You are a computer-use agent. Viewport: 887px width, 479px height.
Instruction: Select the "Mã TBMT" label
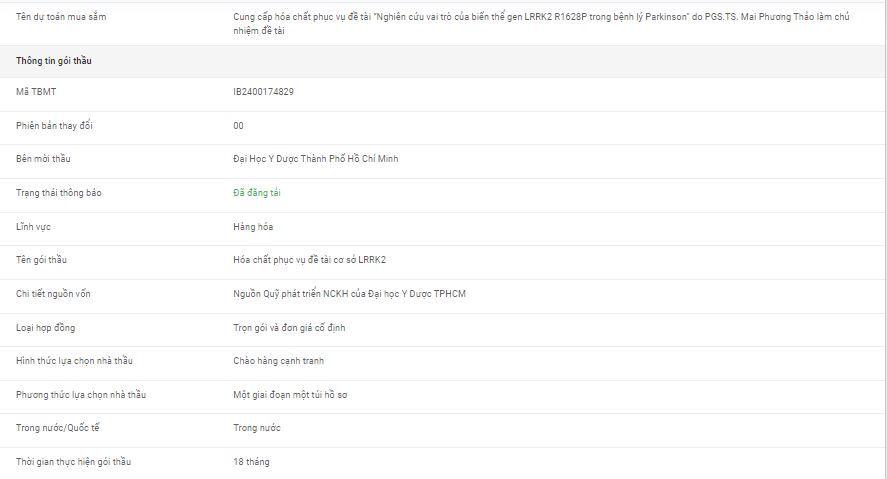pyautogui.click(x=35, y=92)
